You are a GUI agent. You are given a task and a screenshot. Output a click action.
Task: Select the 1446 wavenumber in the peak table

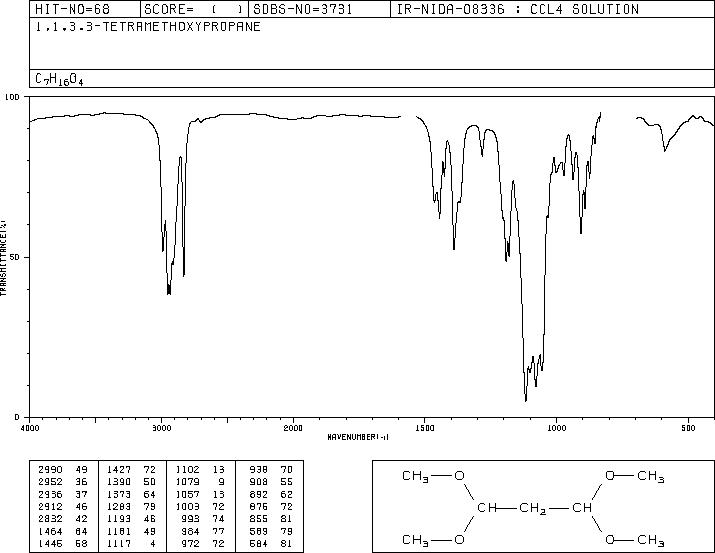click(50, 543)
